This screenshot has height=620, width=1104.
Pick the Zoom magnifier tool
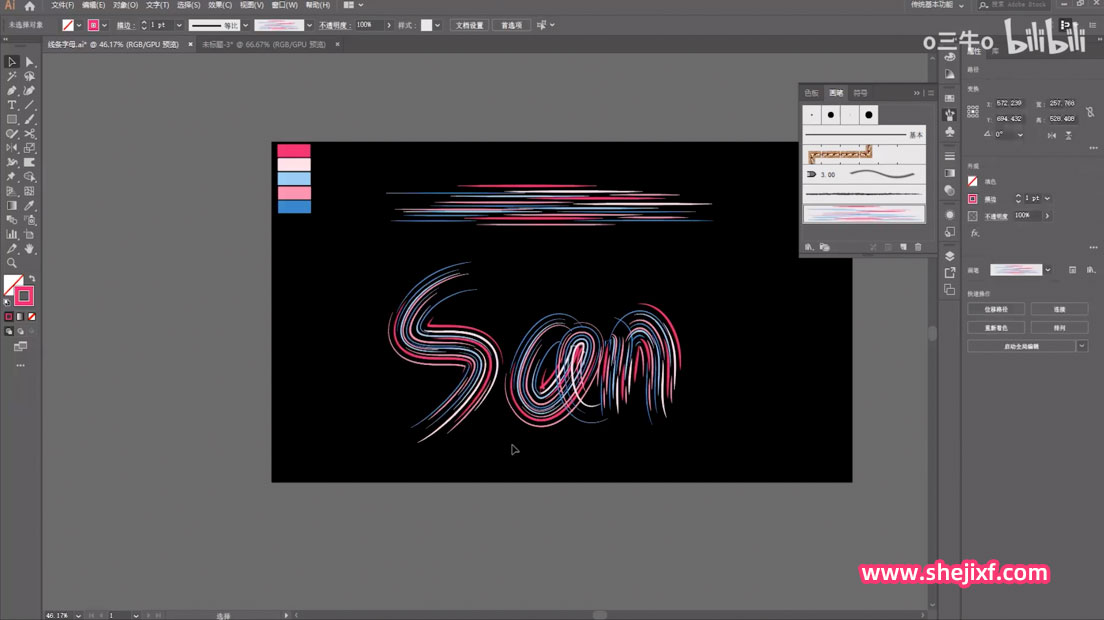(x=12, y=263)
